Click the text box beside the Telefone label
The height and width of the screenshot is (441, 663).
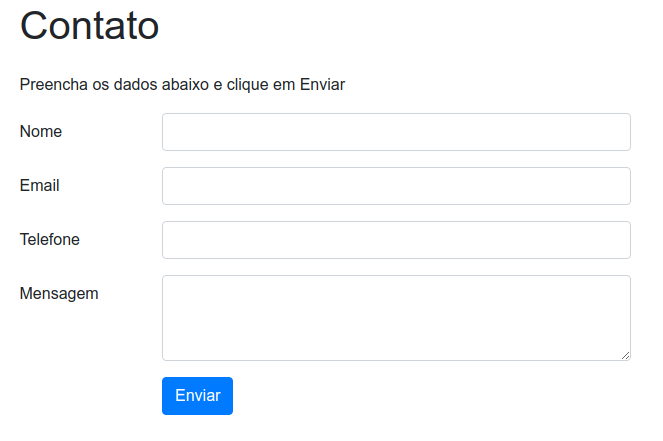pos(396,240)
